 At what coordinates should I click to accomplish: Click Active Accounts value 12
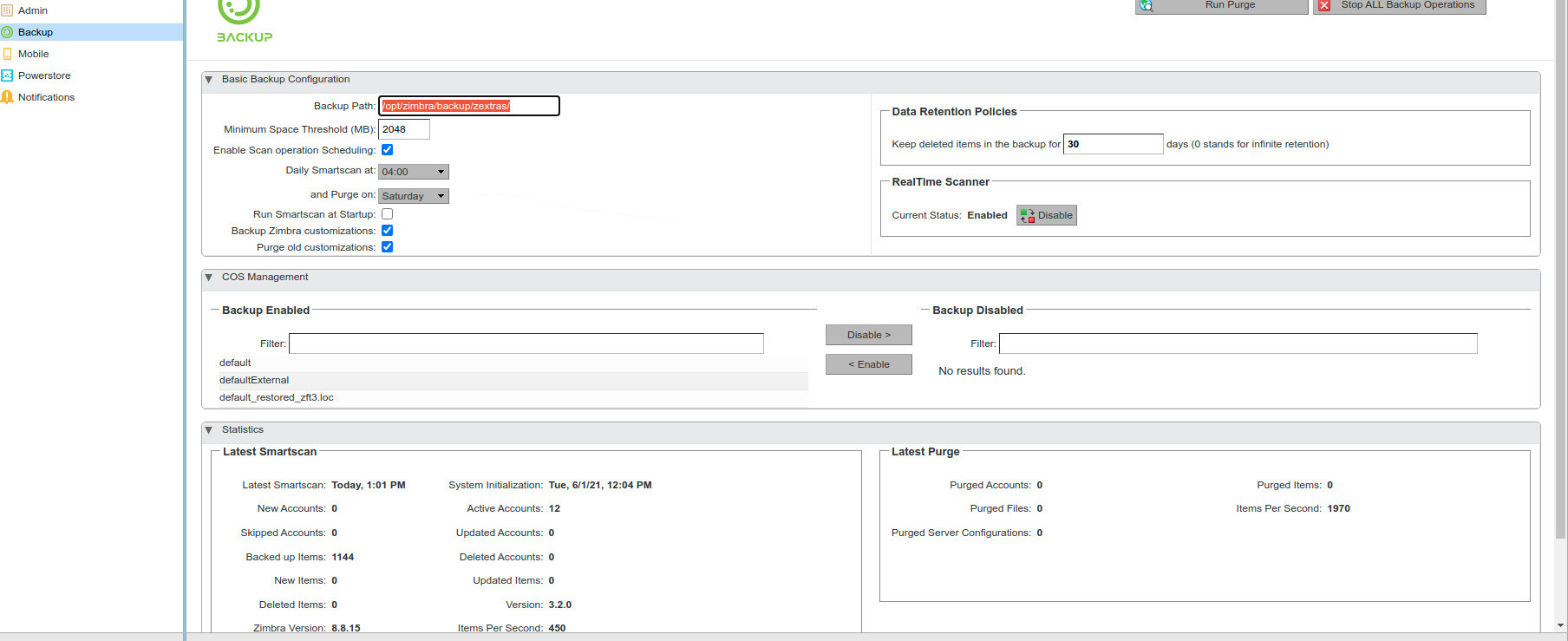554,508
